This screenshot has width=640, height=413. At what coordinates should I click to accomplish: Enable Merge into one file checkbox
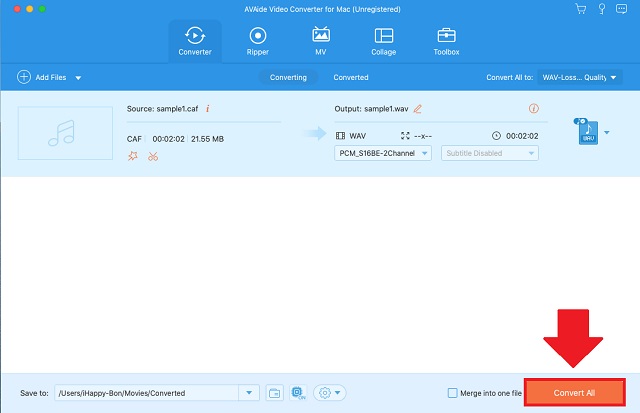pyautogui.click(x=452, y=393)
